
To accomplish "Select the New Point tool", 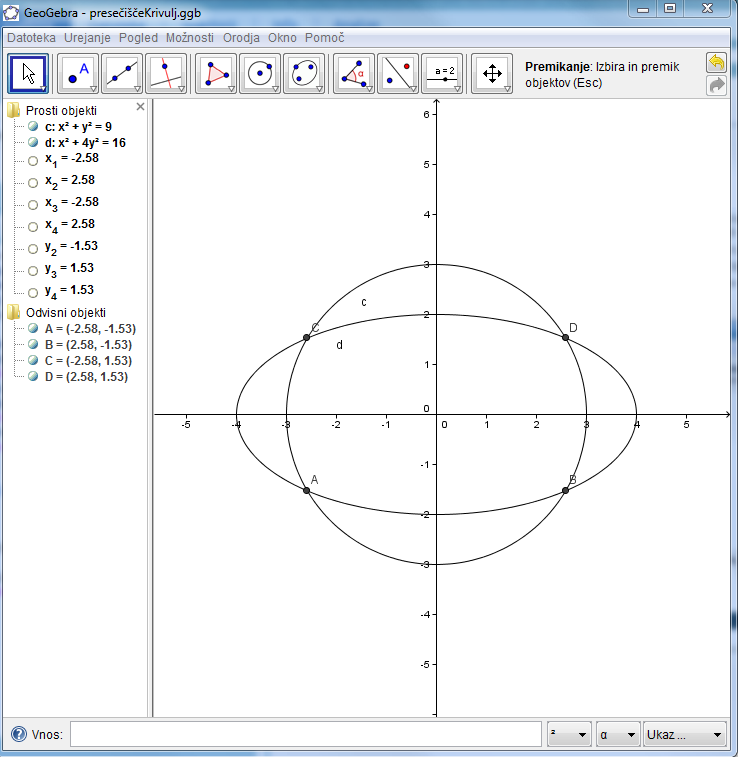I will point(78,74).
